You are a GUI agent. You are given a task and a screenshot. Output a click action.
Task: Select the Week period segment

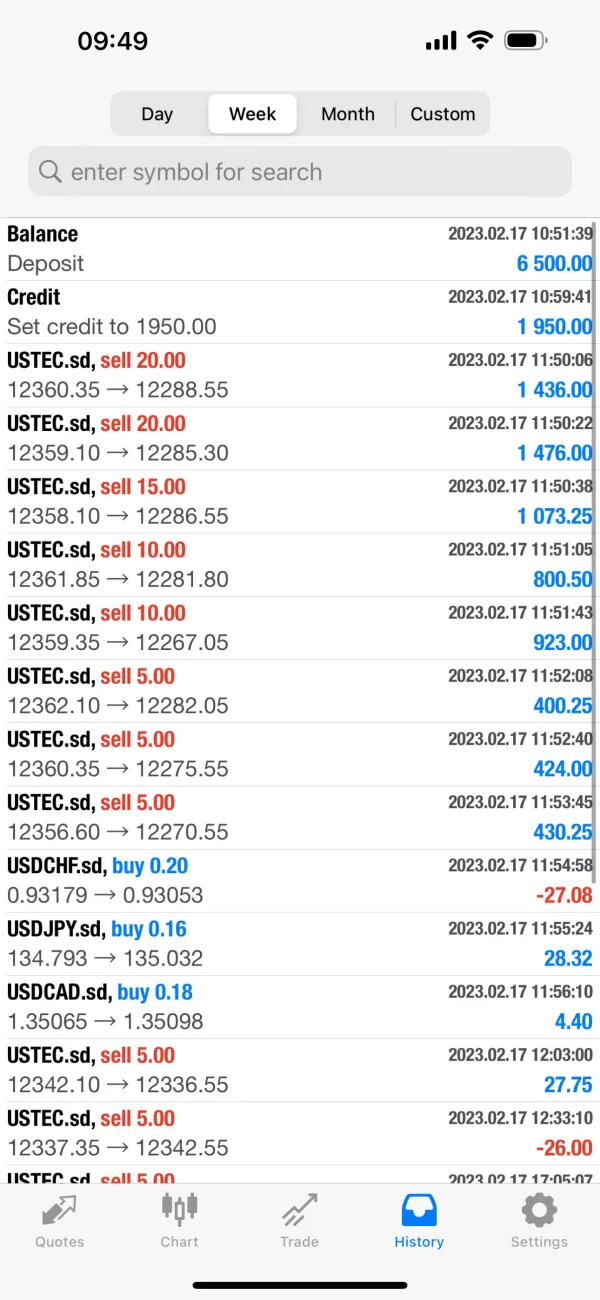[x=252, y=114]
